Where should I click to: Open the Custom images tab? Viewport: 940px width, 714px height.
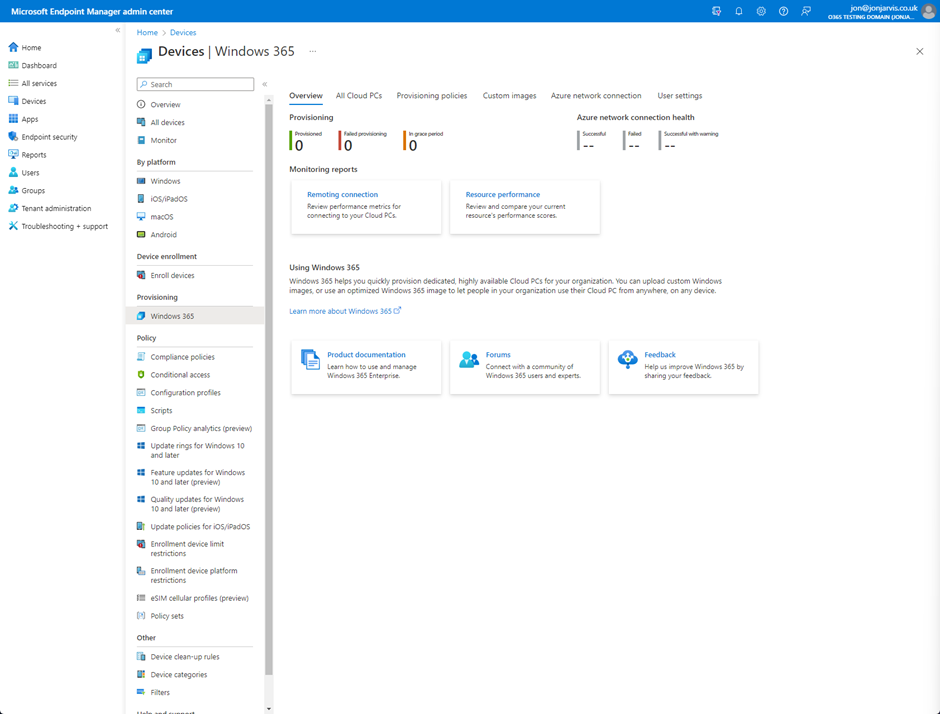[510, 96]
